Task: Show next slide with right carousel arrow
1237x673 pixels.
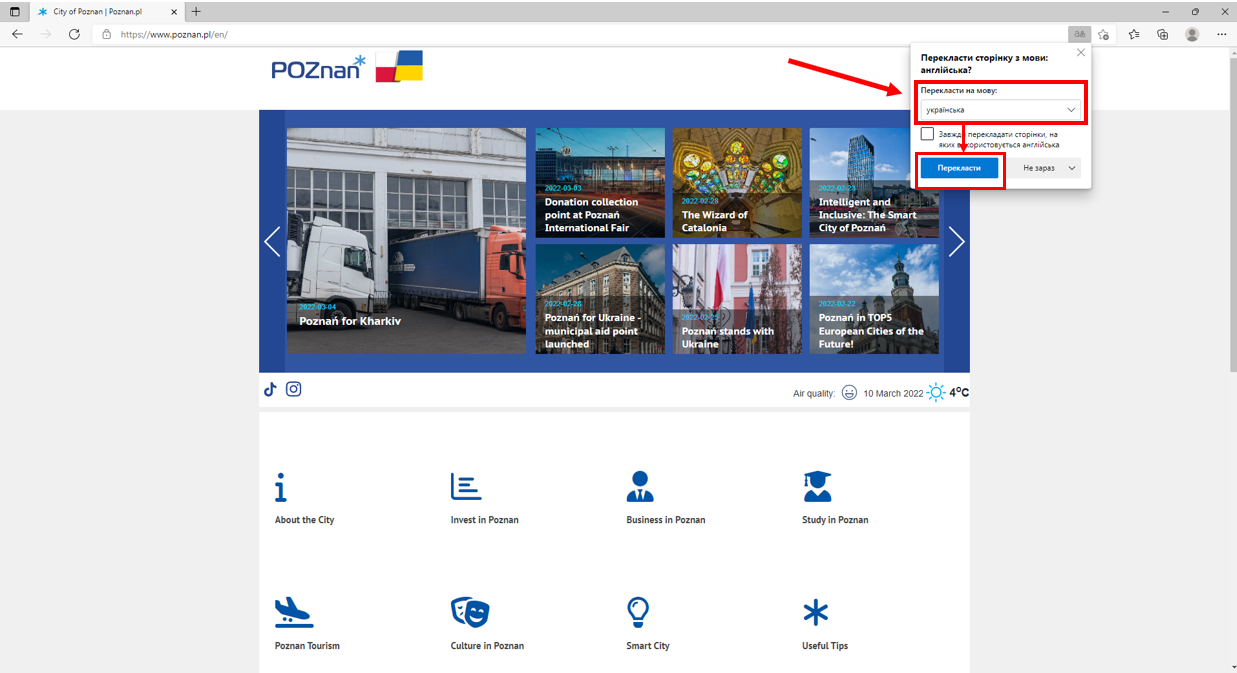Action: pyautogui.click(x=956, y=241)
